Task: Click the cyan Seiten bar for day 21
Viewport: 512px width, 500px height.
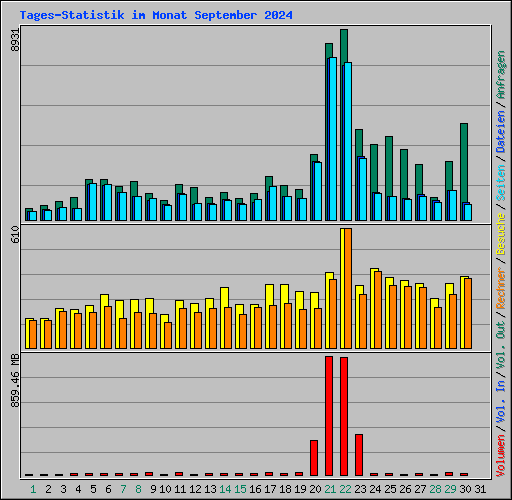Action: coord(333,139)
